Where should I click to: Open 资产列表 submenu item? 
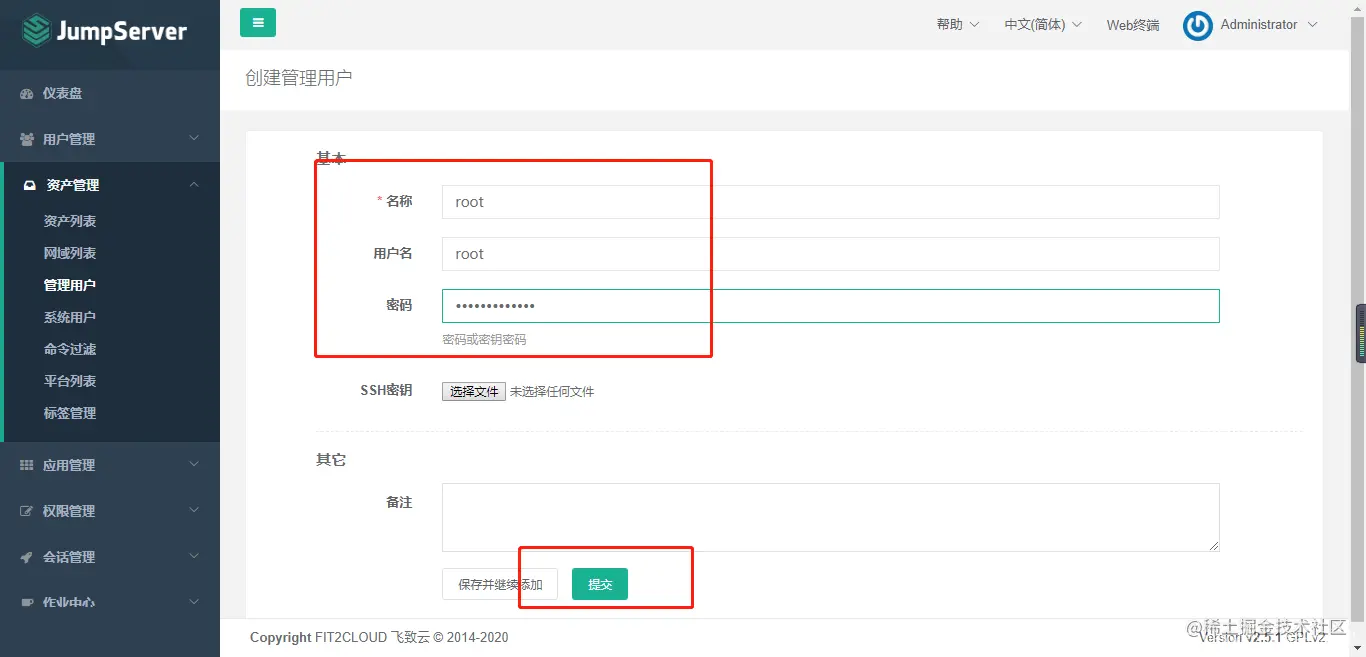(x=70, y=221)
